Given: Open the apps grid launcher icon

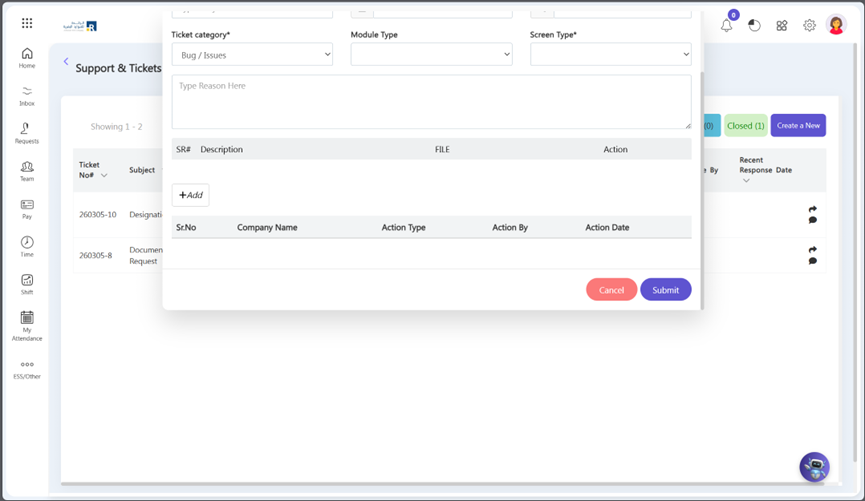Looking at the screenshot, I should 27,23.
